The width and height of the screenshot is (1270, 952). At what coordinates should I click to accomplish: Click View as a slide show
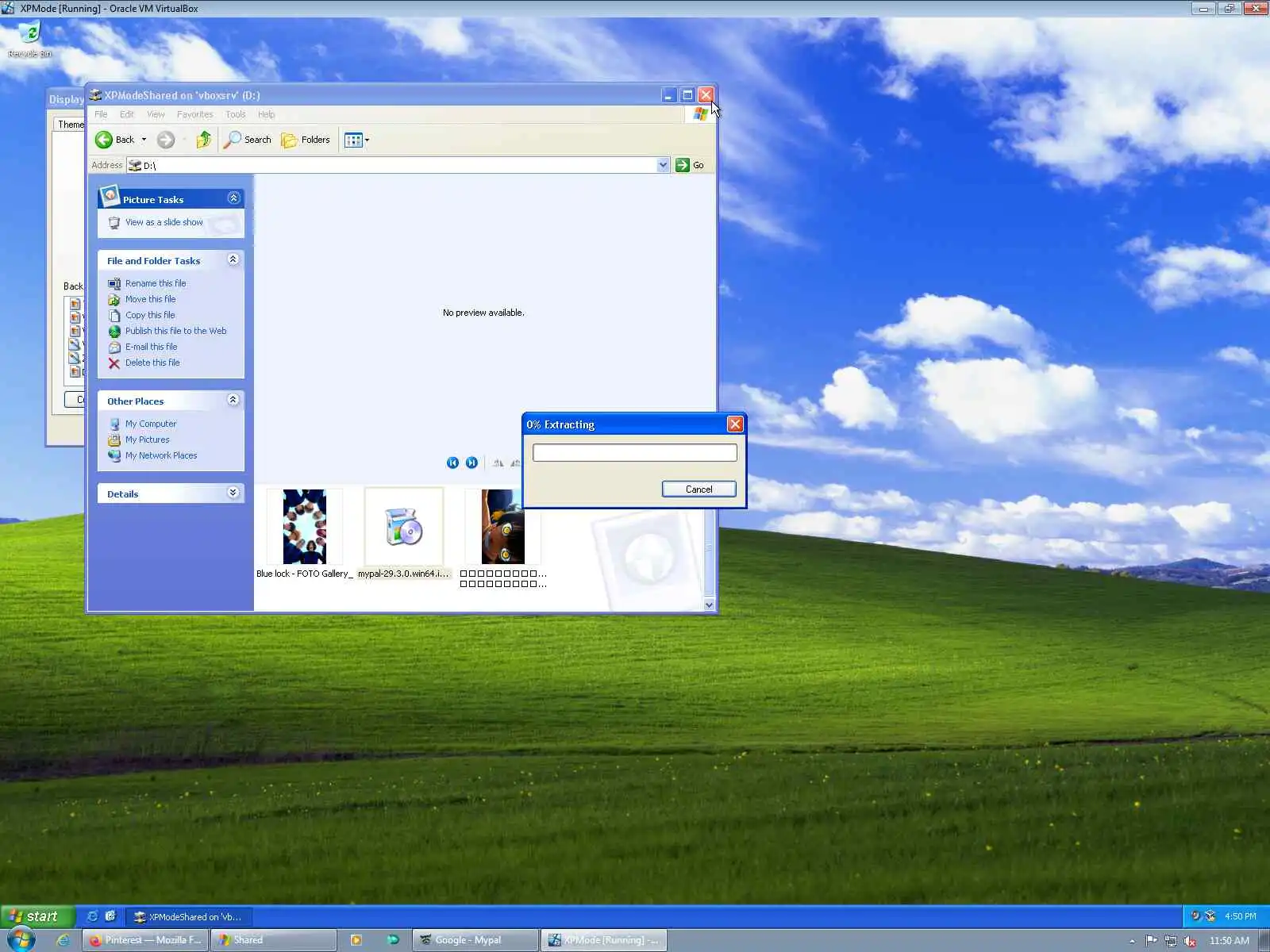164,222
